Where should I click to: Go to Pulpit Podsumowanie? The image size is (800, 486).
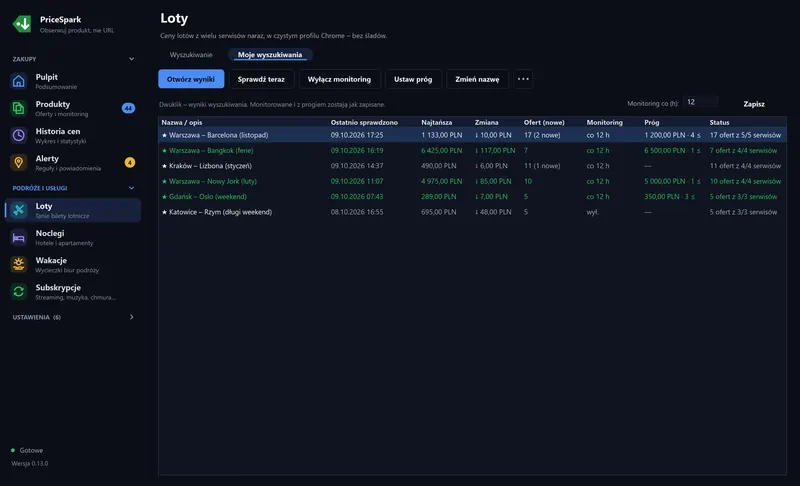click(x=72, y=81)
